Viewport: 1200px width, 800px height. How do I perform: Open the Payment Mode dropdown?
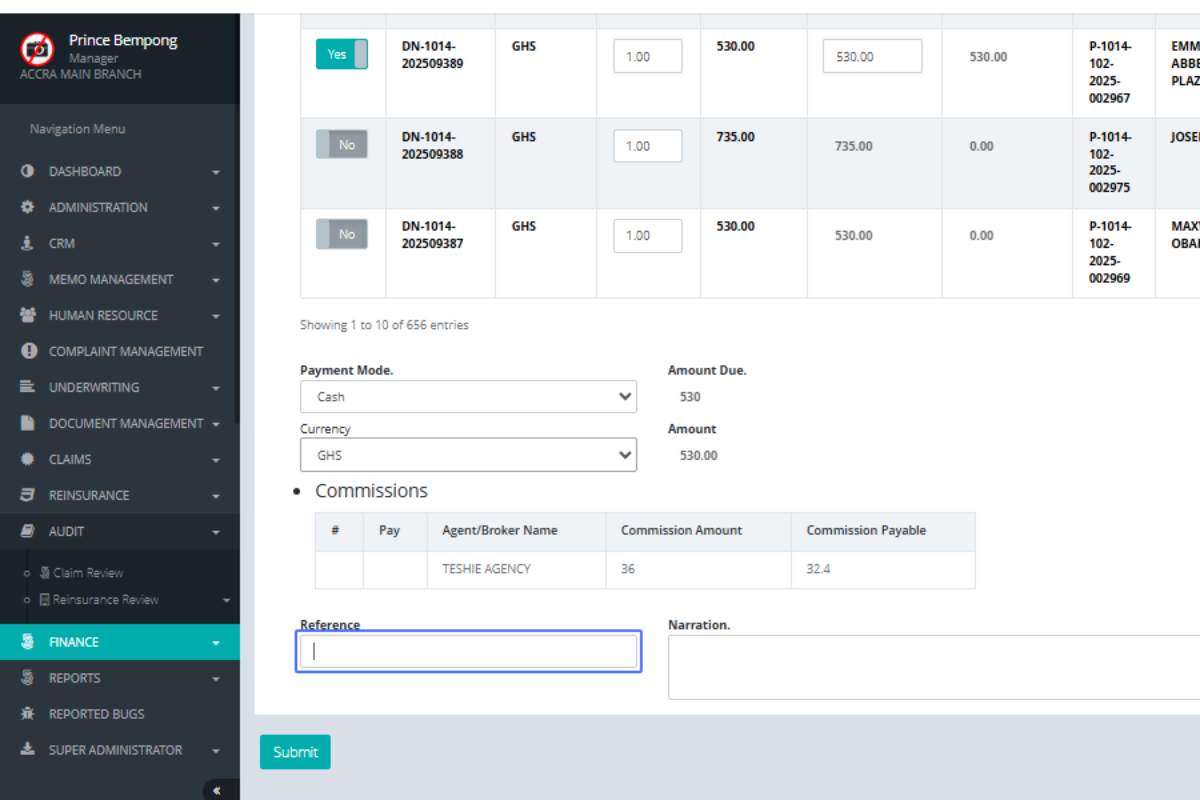point(468,397)
